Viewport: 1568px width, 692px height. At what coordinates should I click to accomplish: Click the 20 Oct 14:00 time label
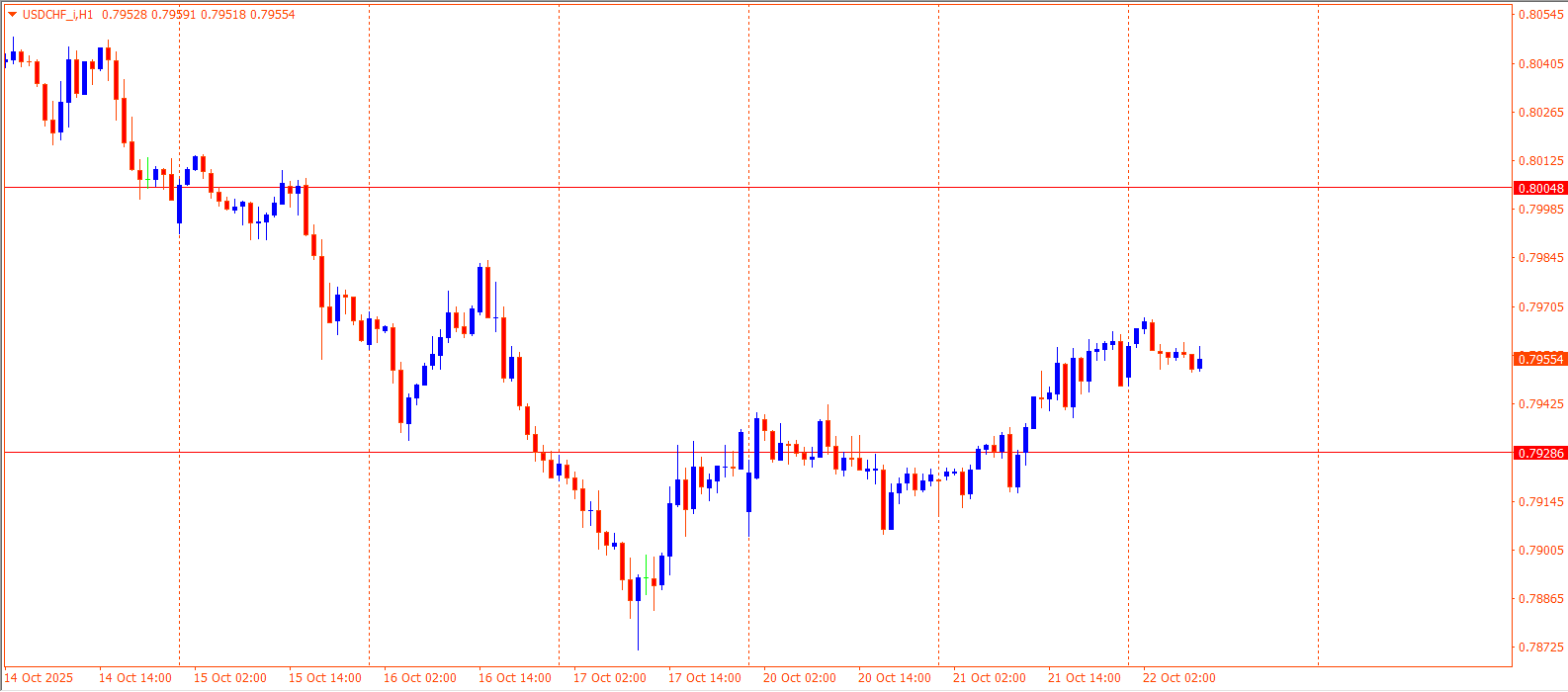point(894,678)
